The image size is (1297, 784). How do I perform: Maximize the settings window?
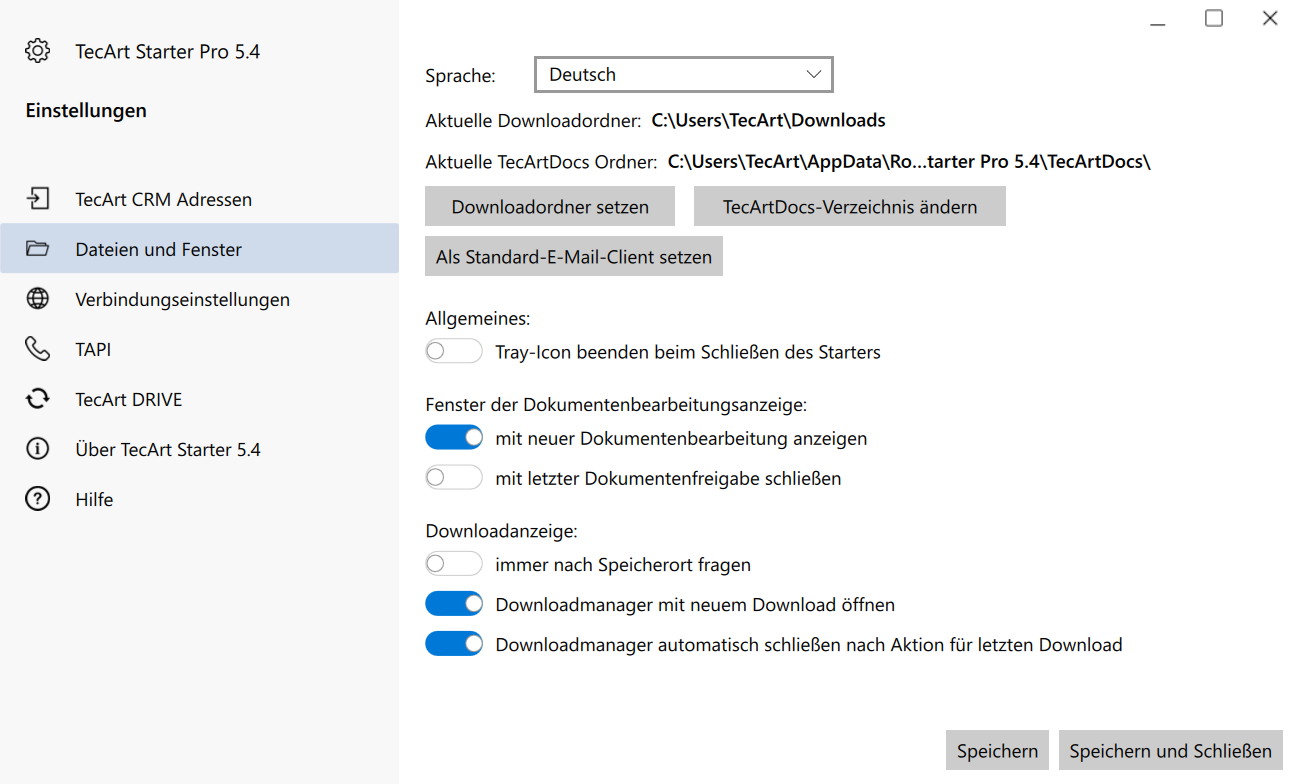click(1214, 18)
